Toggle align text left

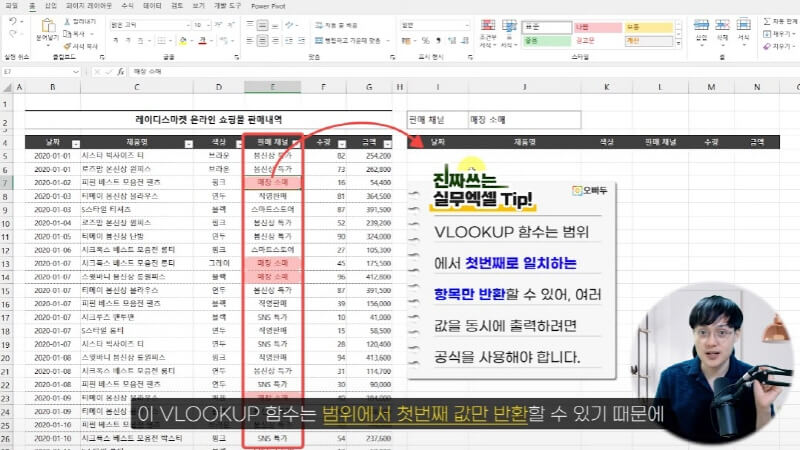[x=250, y=40]
